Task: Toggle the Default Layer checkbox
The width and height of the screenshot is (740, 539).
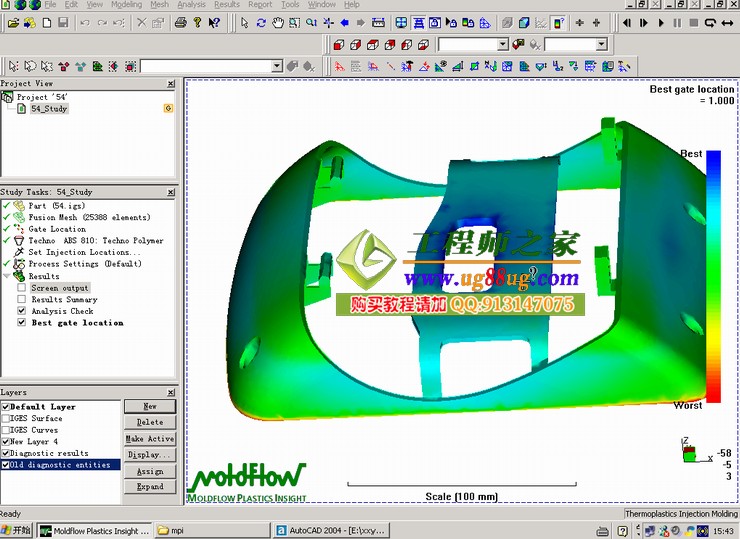Action: pos(6,406)
